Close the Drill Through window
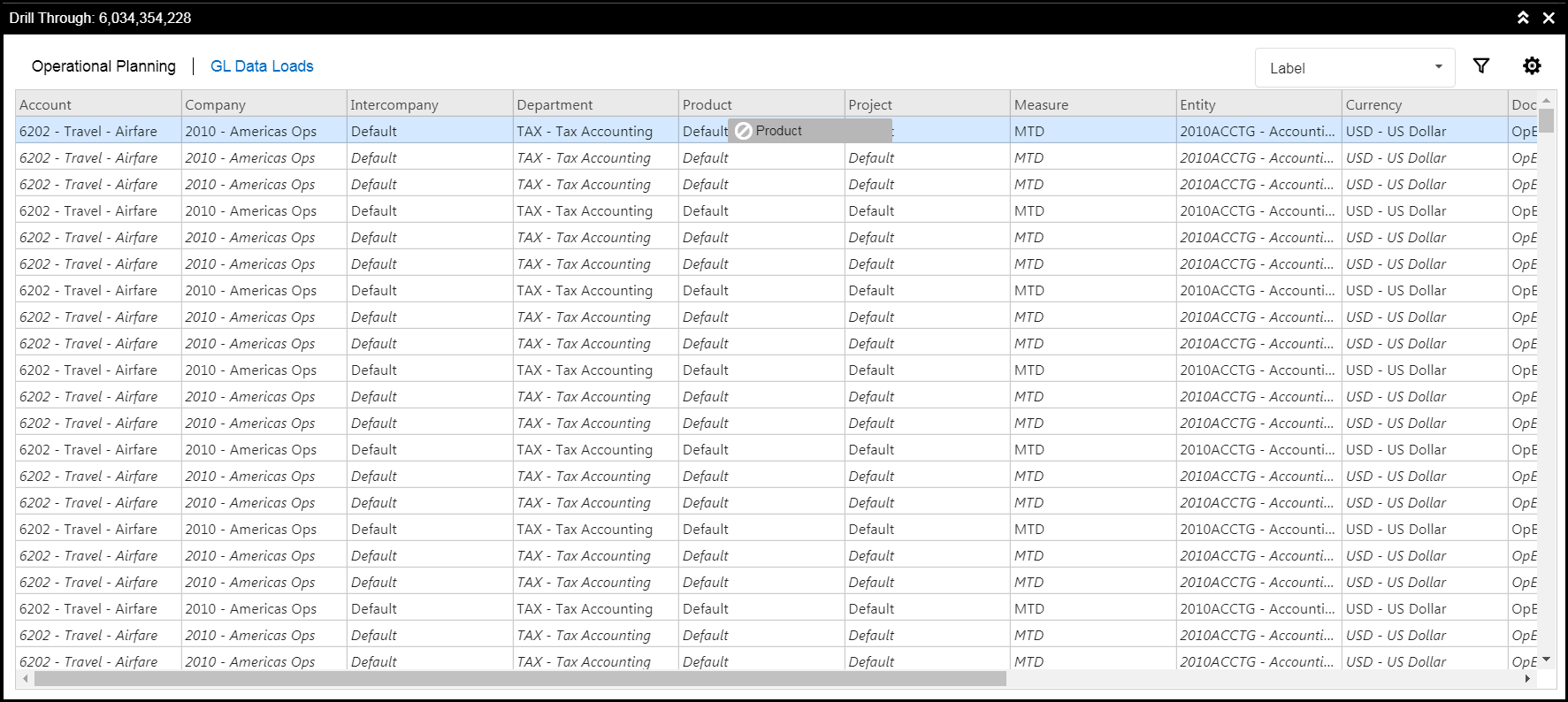The image size is (1568, 702). click(1549, 18)
